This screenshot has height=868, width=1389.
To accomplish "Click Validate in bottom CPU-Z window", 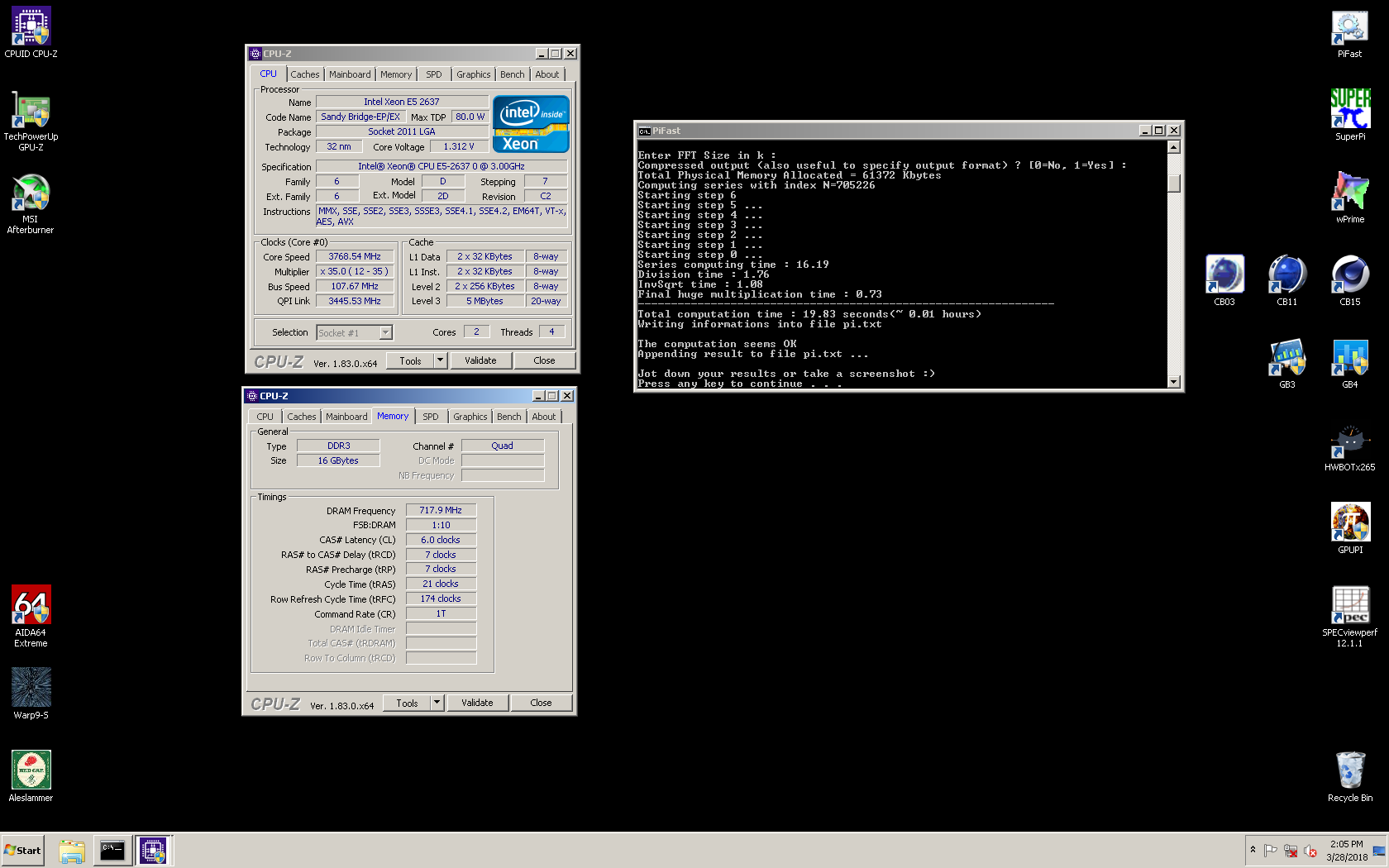I will [477, 703].
